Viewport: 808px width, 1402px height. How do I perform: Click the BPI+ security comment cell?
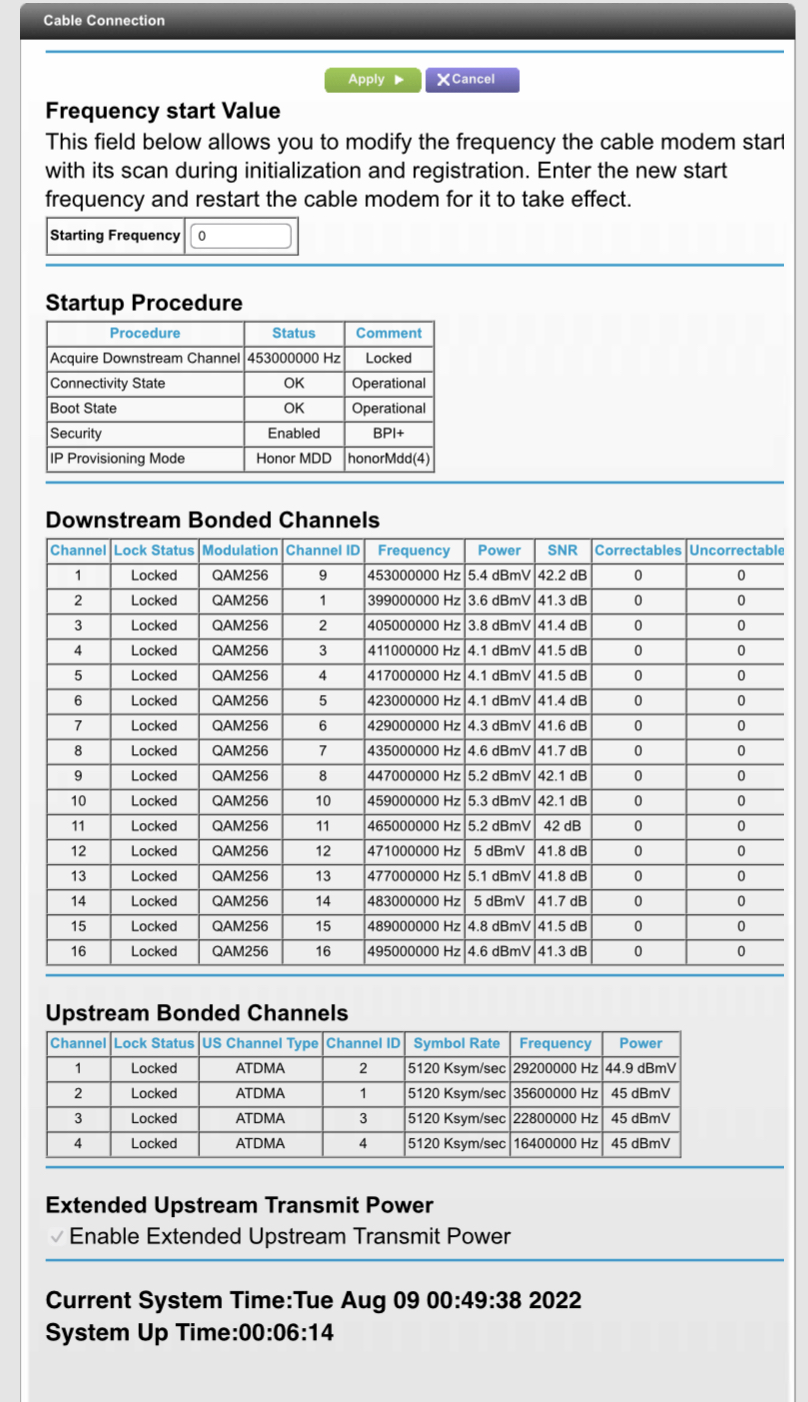click(x=389, y=433)
